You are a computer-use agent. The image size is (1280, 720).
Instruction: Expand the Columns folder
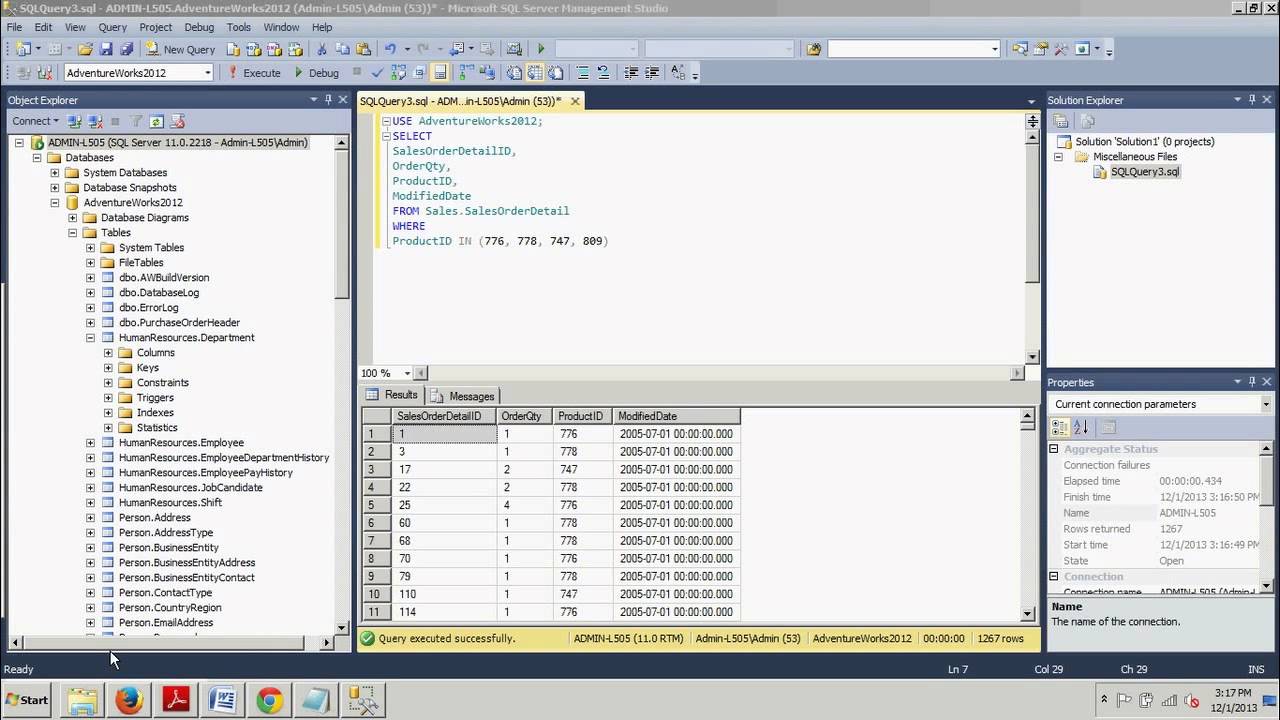click(109, 353)
